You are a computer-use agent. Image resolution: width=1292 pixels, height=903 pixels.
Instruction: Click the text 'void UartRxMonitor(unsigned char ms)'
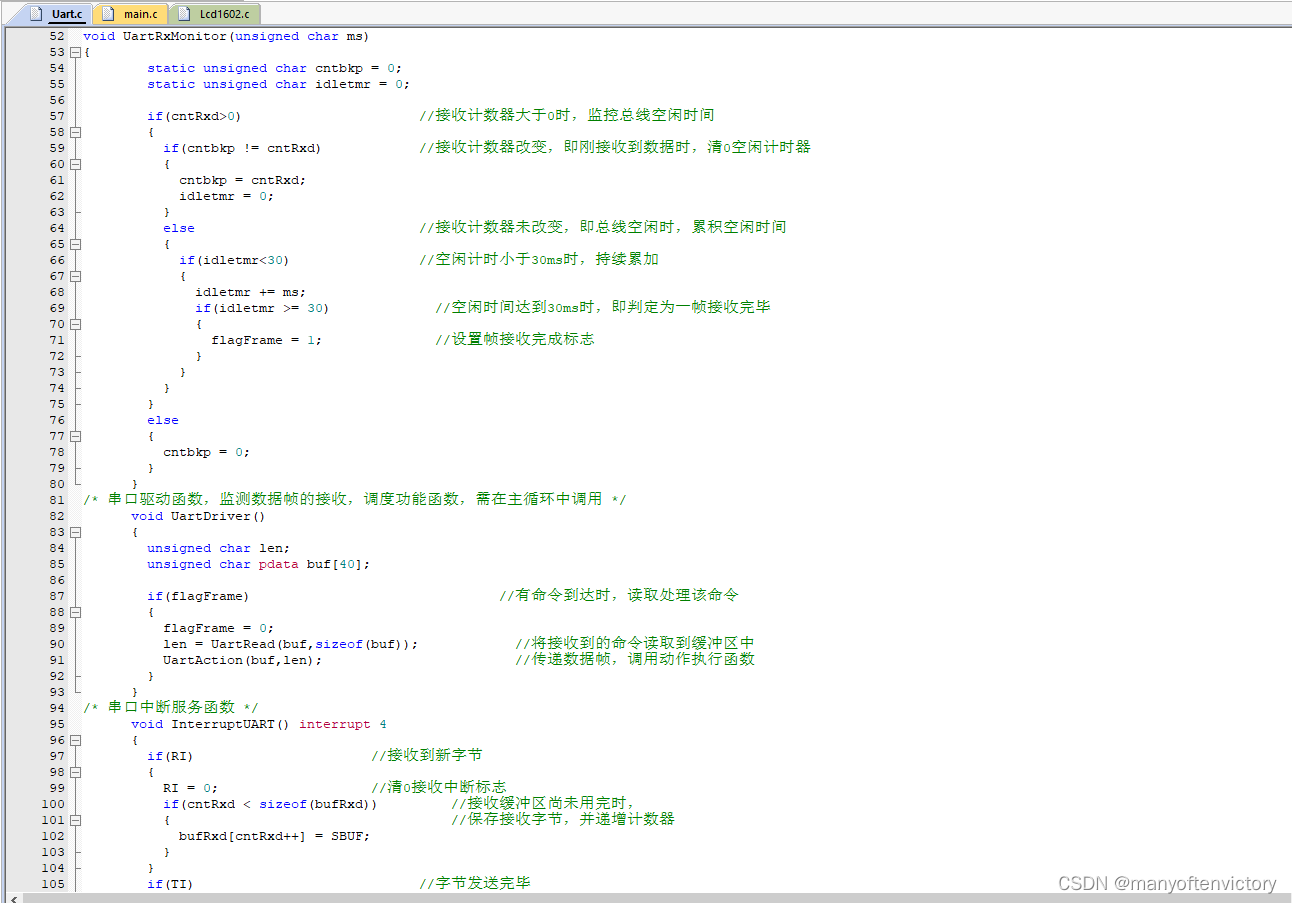pyautogui.click(x=226, y=36)
